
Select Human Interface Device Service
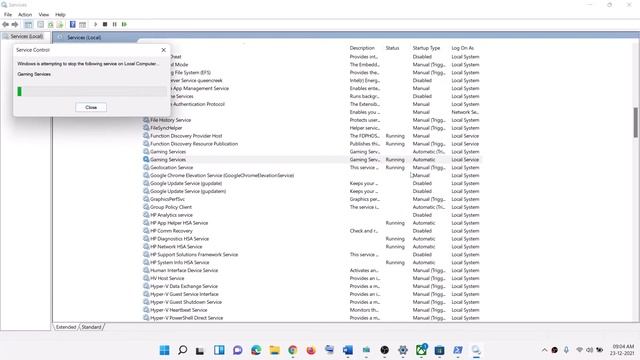[x=312, y=270]
